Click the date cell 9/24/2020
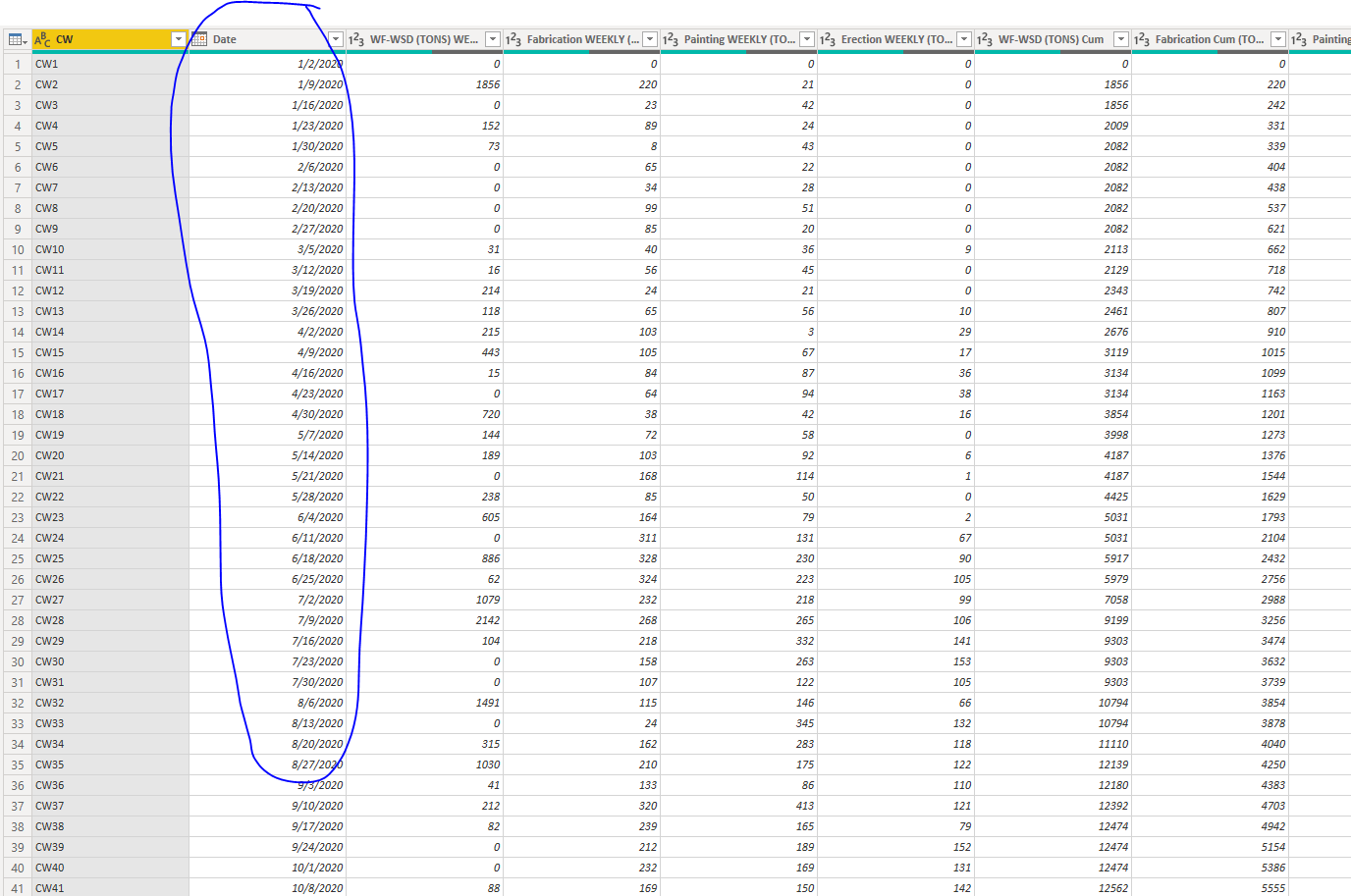 click(x=267, y=847)
